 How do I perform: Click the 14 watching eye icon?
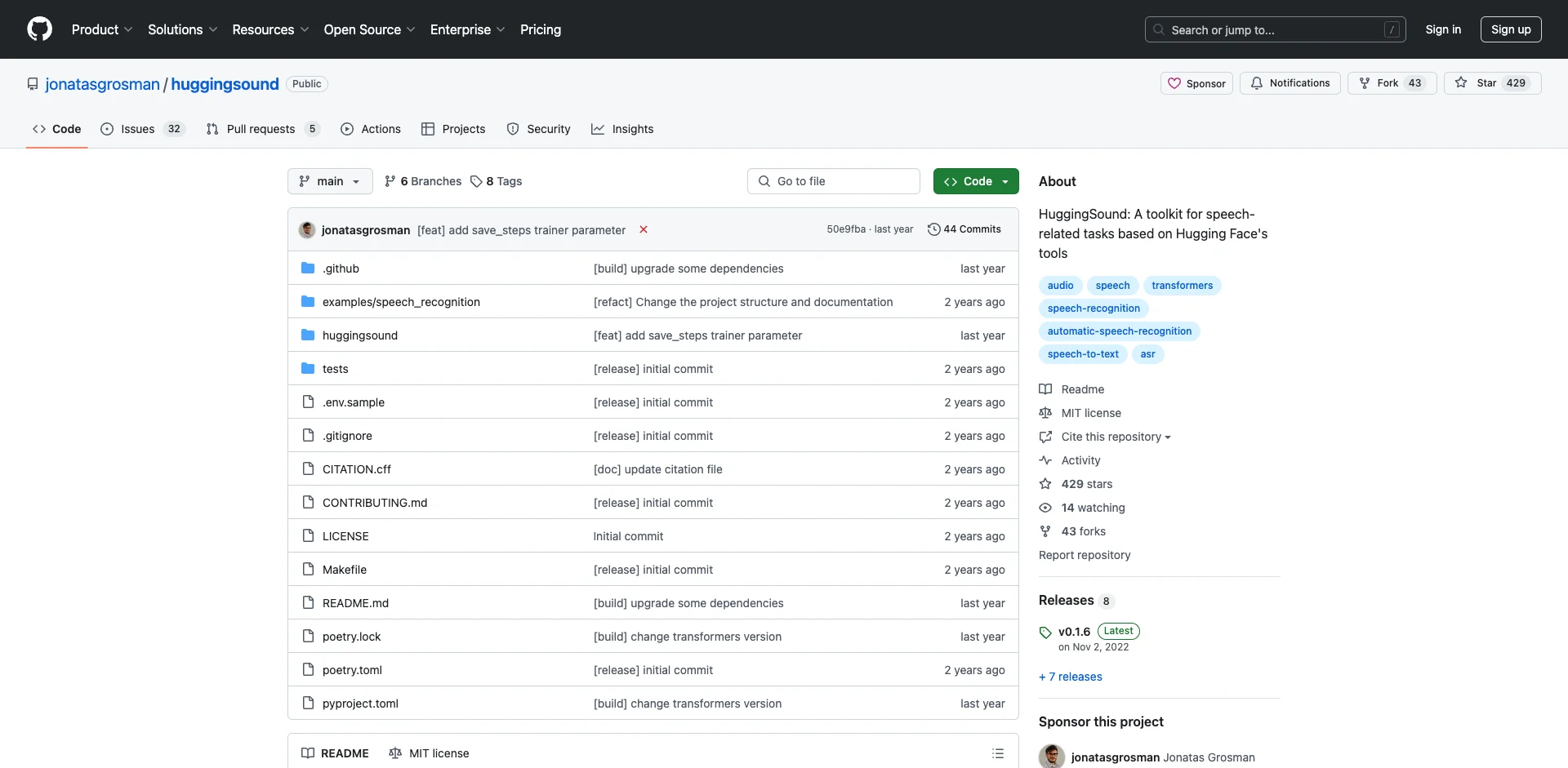tap(1045, 508)
